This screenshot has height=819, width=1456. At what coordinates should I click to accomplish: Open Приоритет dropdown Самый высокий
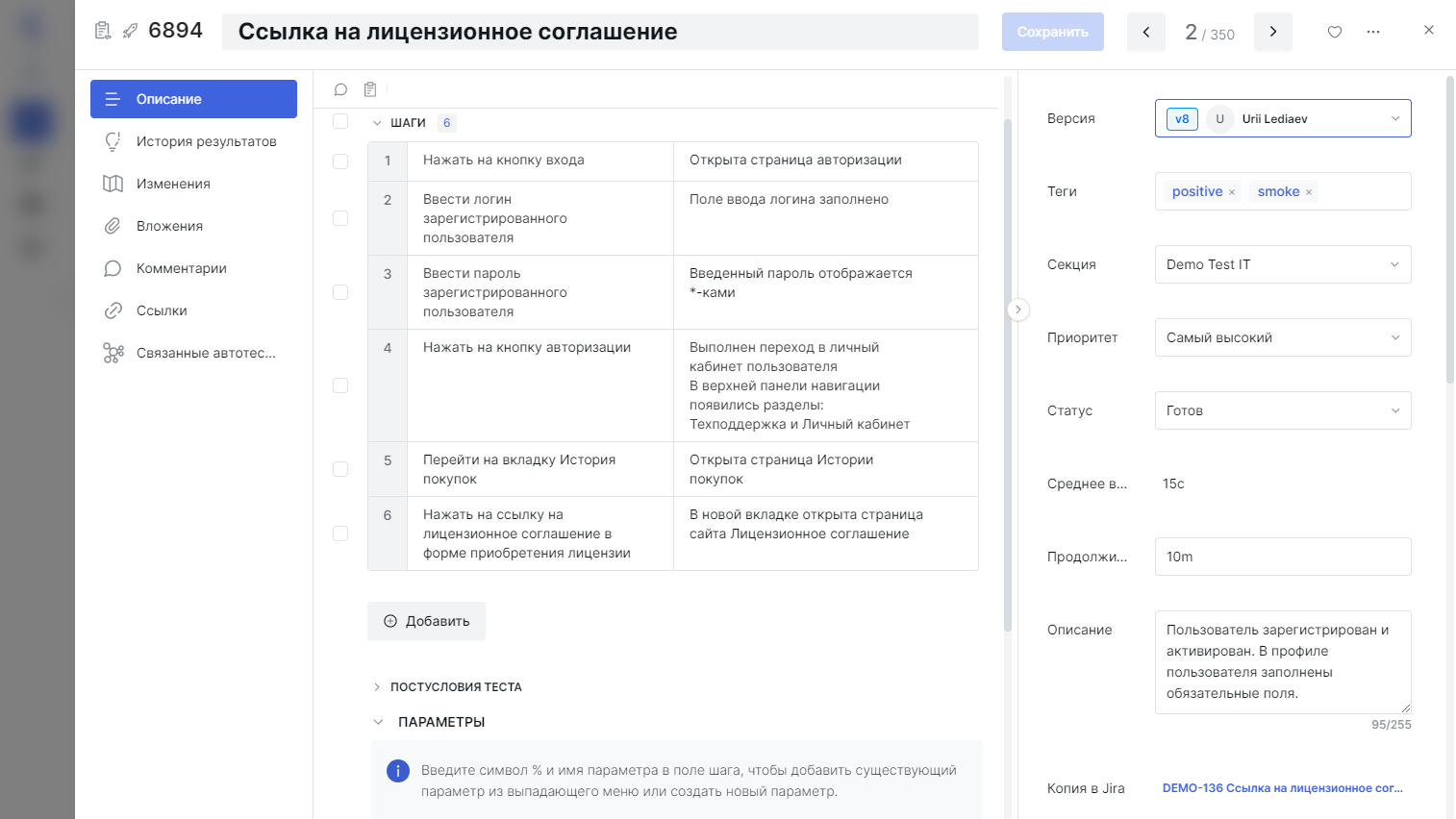[x=1283, y=337]
